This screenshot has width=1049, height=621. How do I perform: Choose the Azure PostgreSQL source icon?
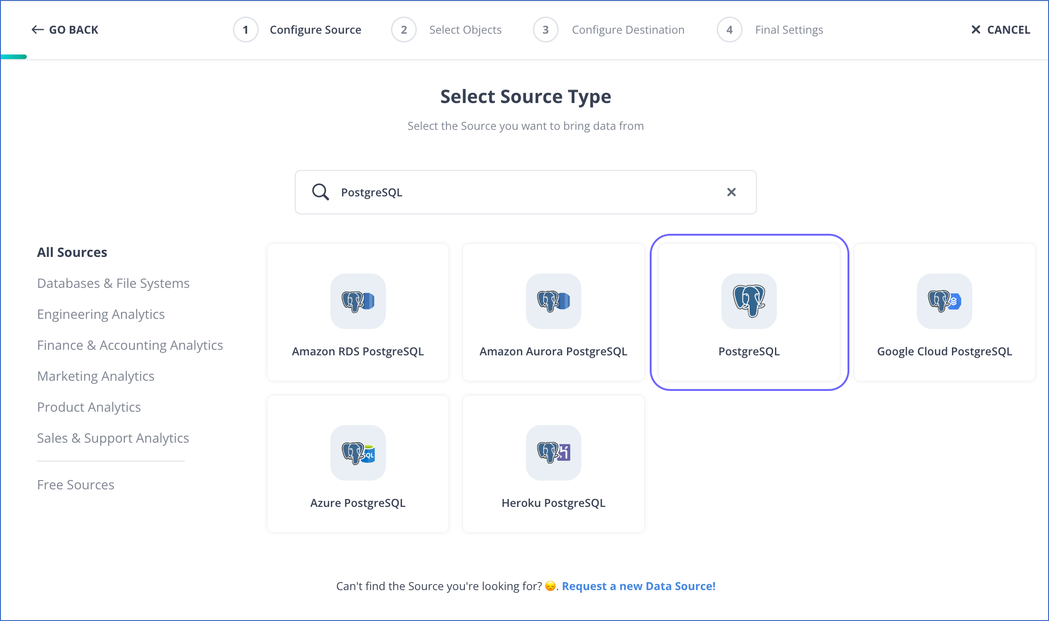point(358,453)
